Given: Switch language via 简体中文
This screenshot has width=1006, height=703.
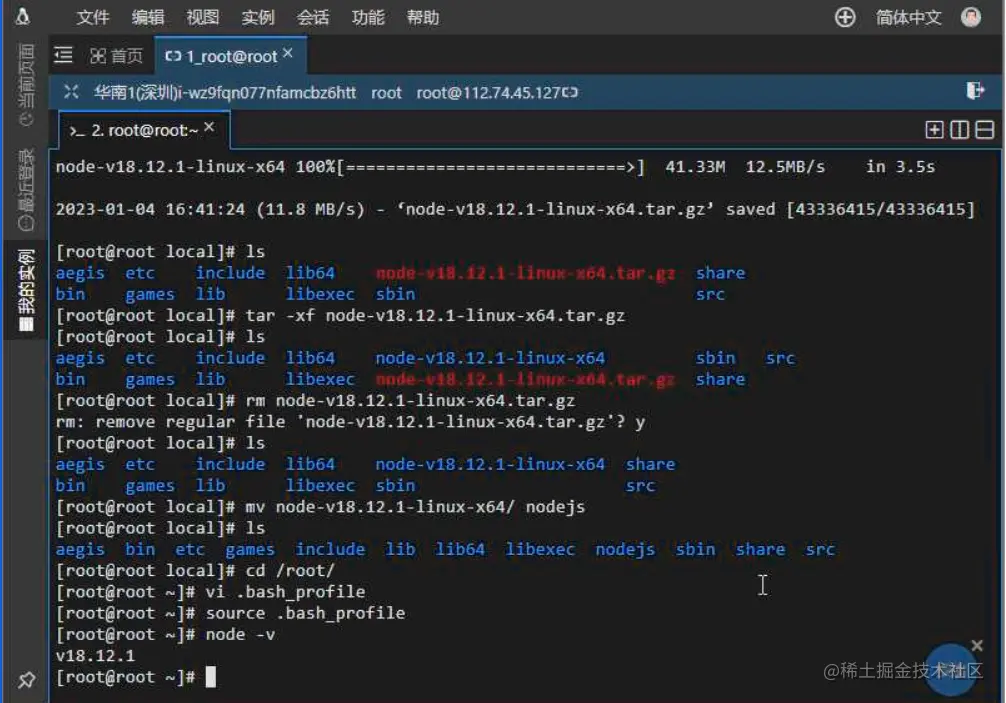Looking at the screenshot, I should 908,17.
